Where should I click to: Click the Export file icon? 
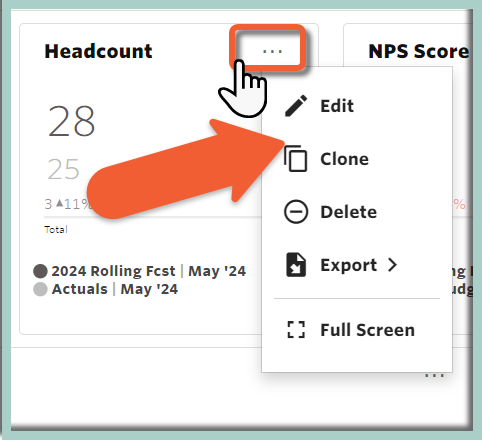(296, 265)
